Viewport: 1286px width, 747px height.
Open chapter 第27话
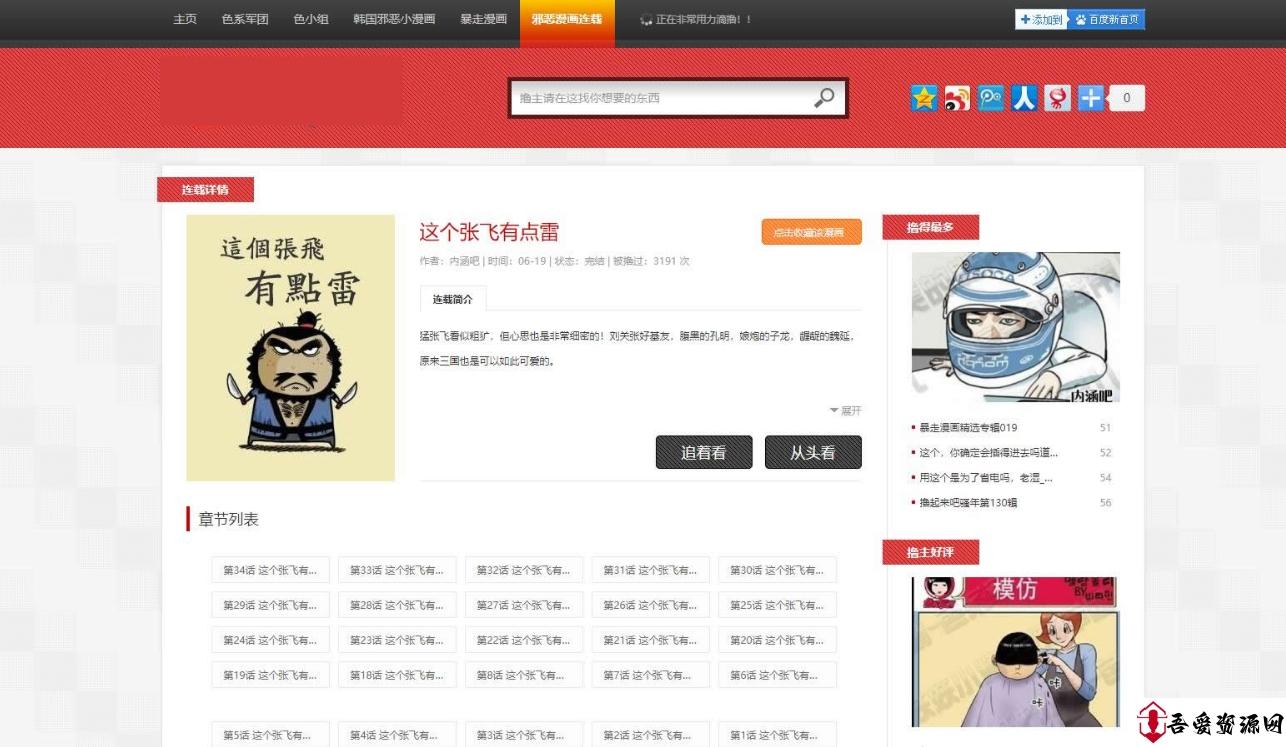[524, 605]
